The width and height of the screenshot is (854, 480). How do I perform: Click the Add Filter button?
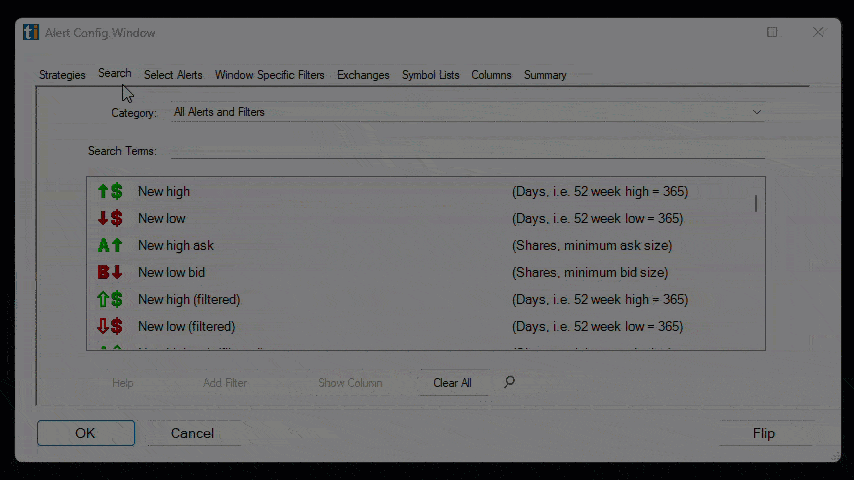coord(225,383)
